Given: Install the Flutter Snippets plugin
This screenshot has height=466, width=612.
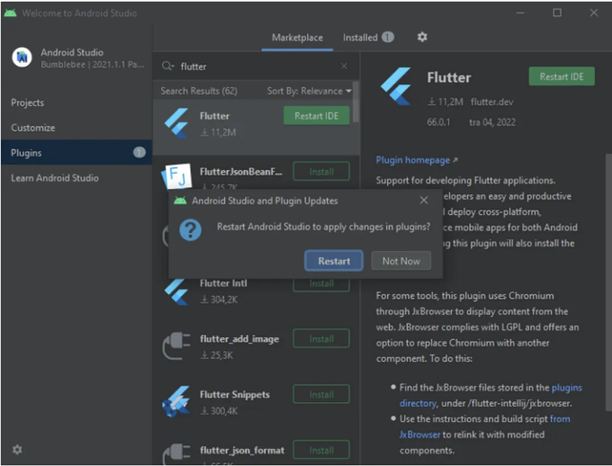Looking at the screenshot, I should pyautogui.click(x=321, y=395).
